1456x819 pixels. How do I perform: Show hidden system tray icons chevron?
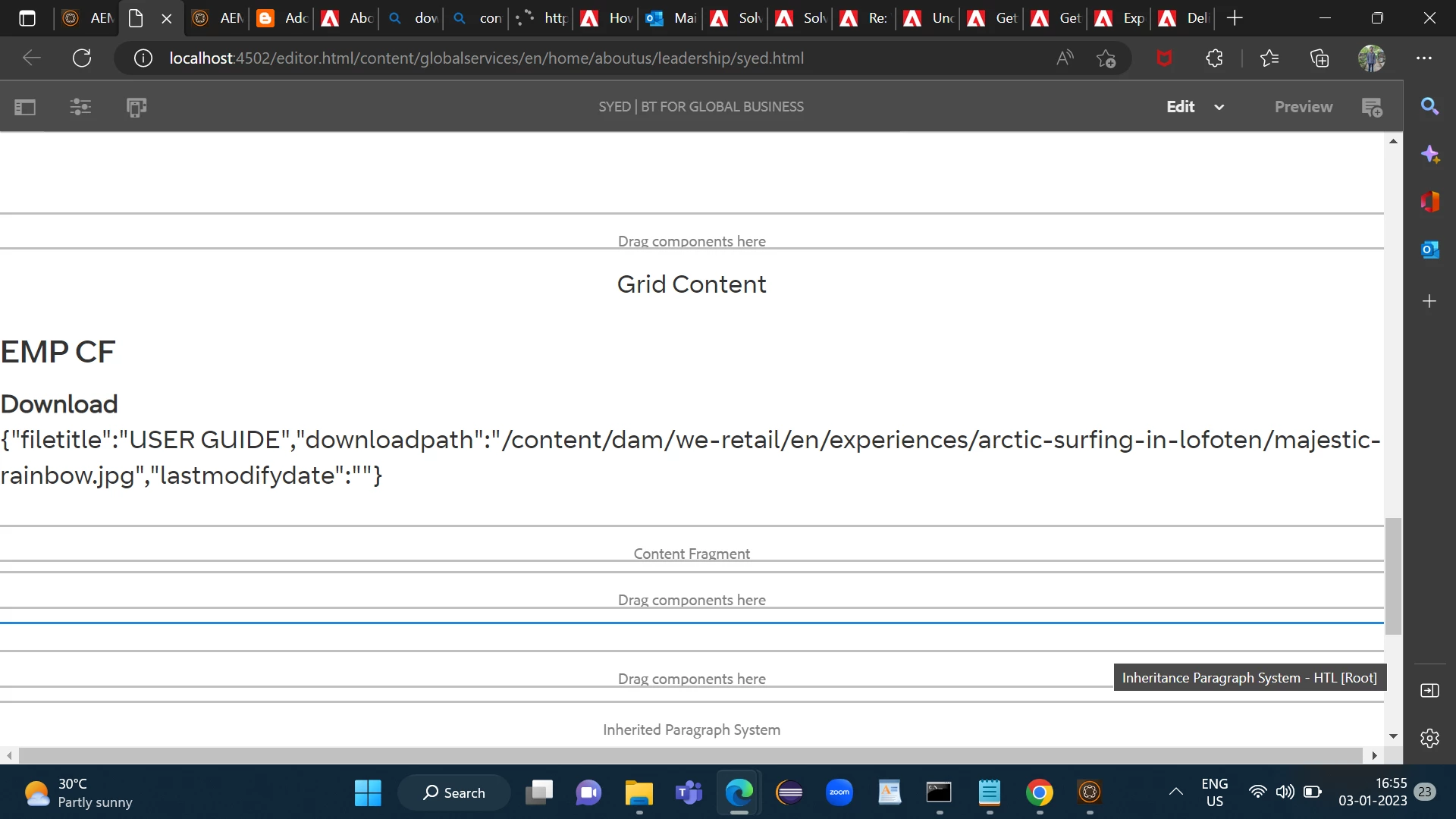click(1175, 792)
